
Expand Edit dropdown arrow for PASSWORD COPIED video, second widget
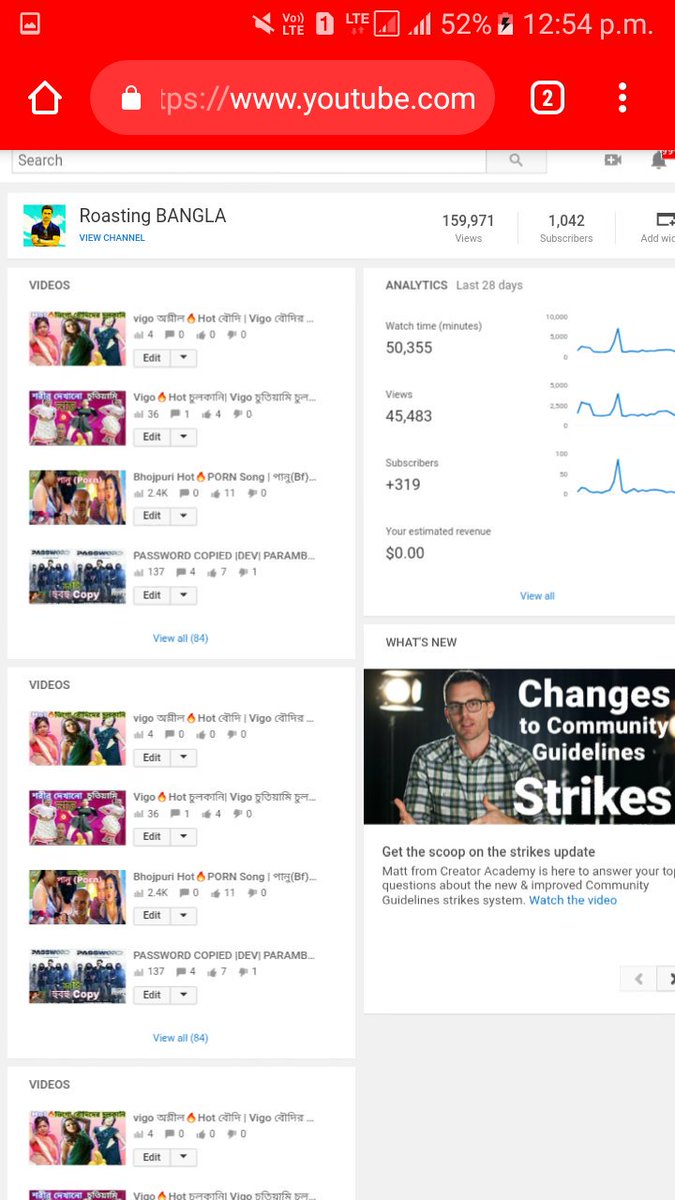[183, 995]
